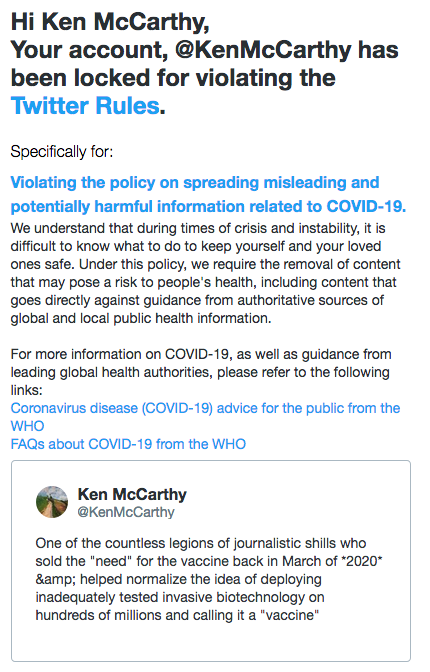430x672 pixels.
Task: Click Ken McCarthy's round profile avatar
Action: (x=52, y=502)
